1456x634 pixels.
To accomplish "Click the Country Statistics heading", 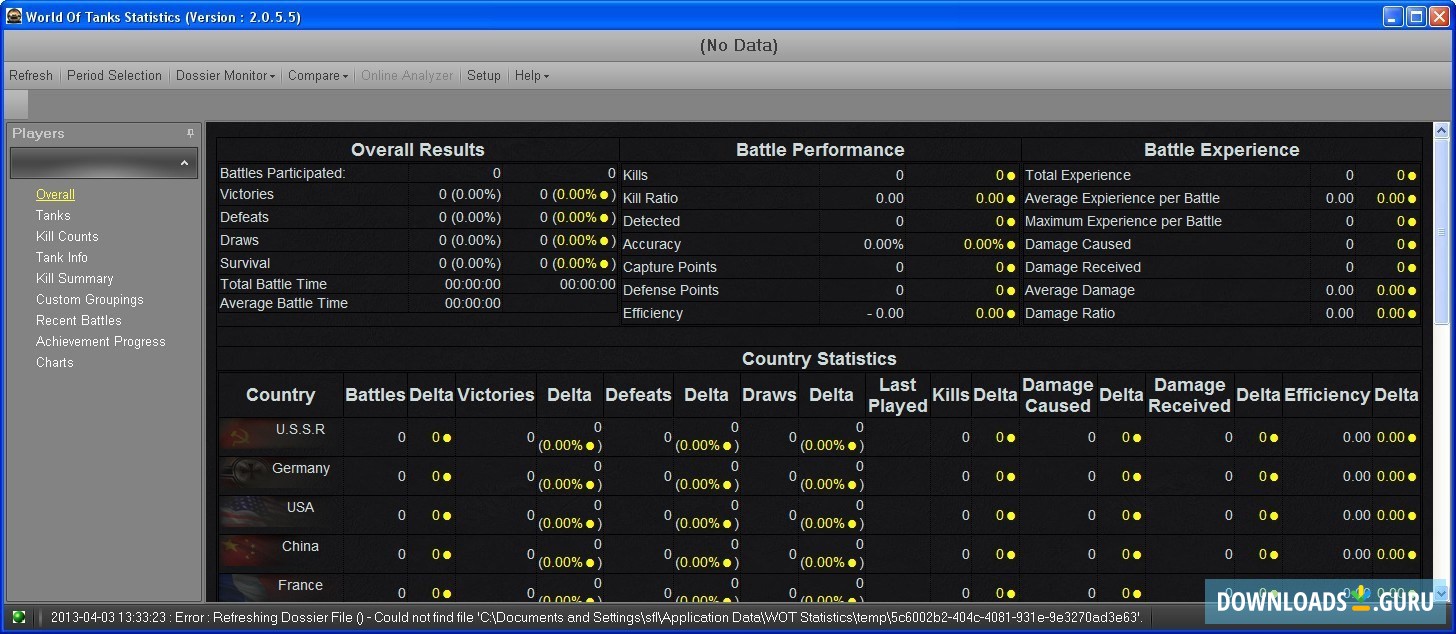I will point(819,359).
